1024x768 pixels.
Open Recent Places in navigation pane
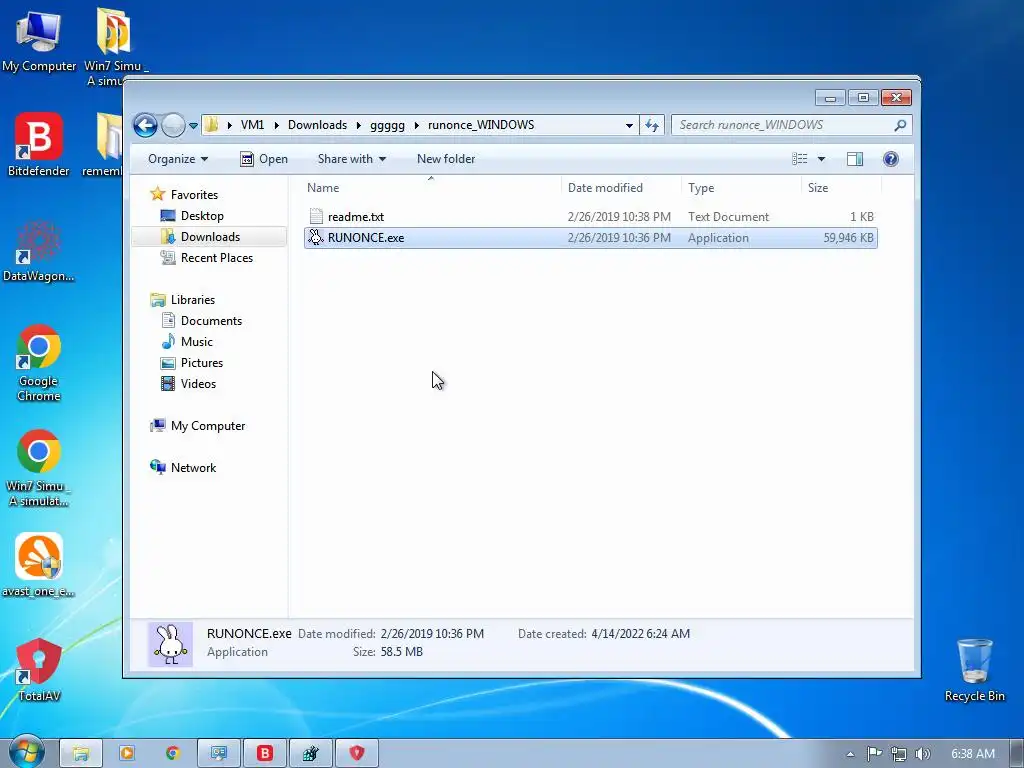tap(217, 257)
